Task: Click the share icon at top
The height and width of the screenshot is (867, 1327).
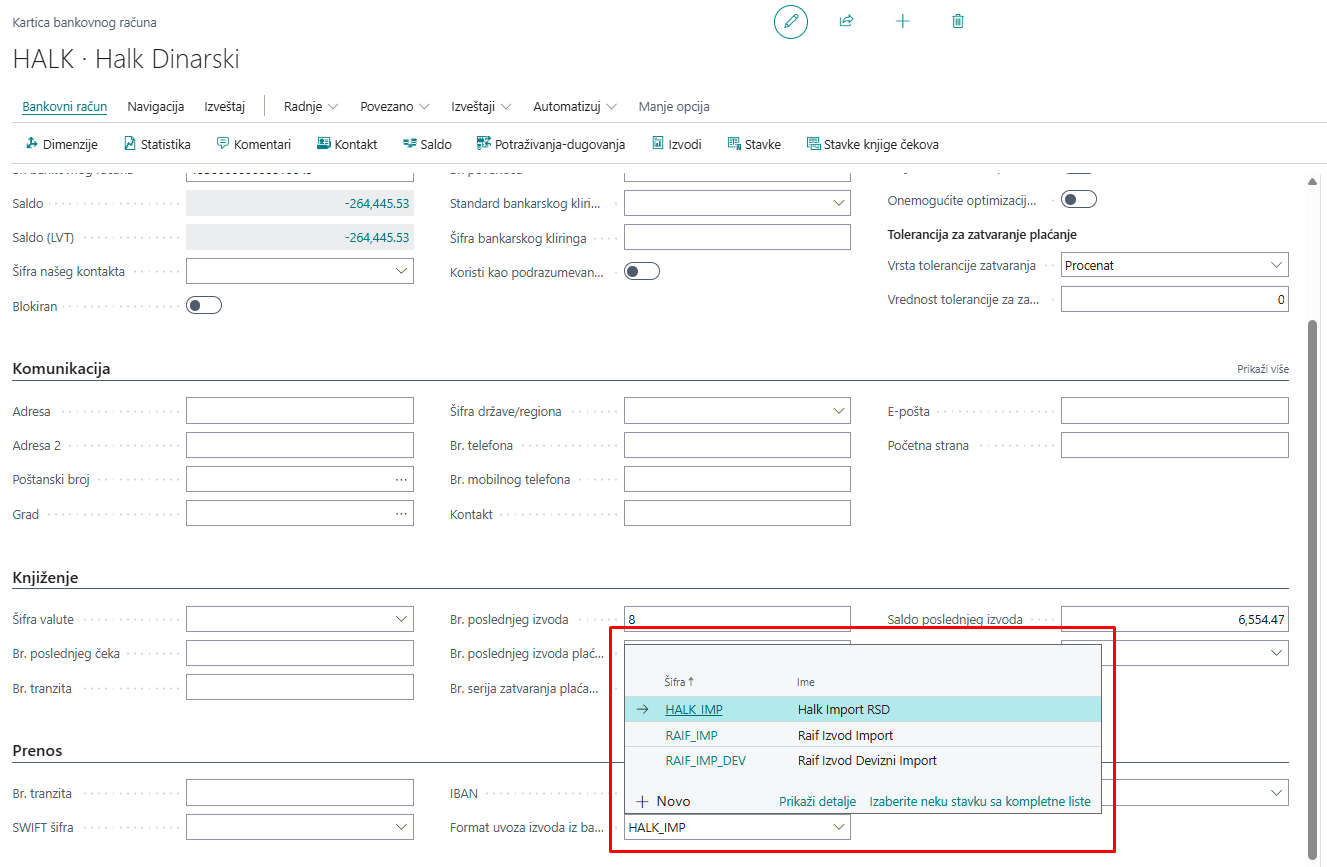Action: [846, 21]
